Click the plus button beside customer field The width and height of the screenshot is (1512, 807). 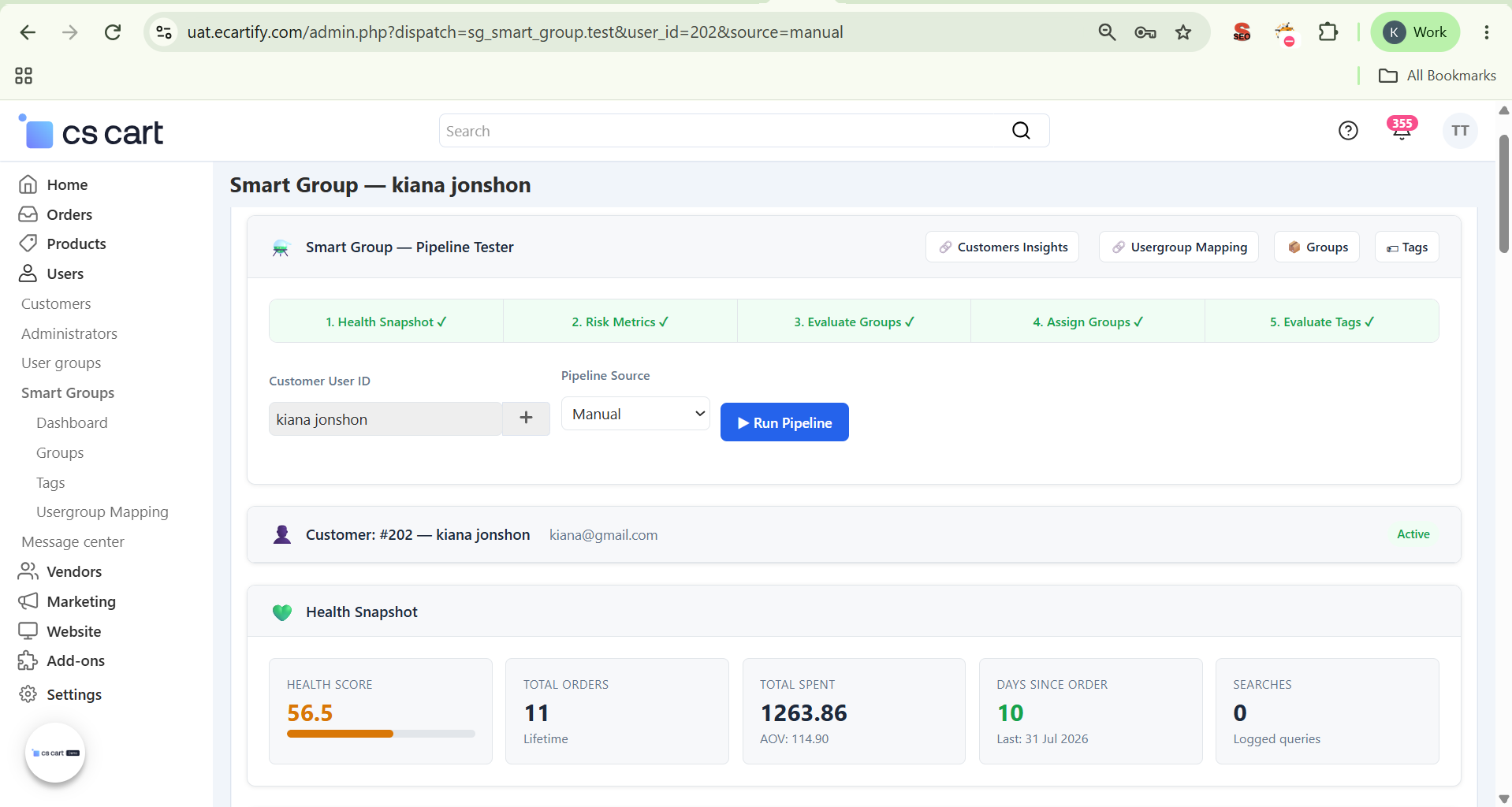tap(527, 418)
